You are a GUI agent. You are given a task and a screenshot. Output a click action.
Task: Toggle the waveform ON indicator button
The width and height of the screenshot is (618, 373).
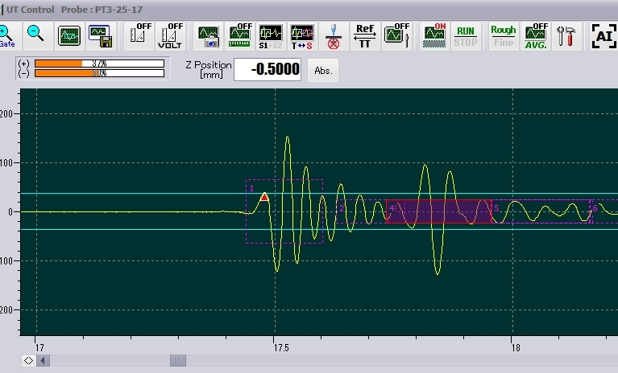(434, 36)
